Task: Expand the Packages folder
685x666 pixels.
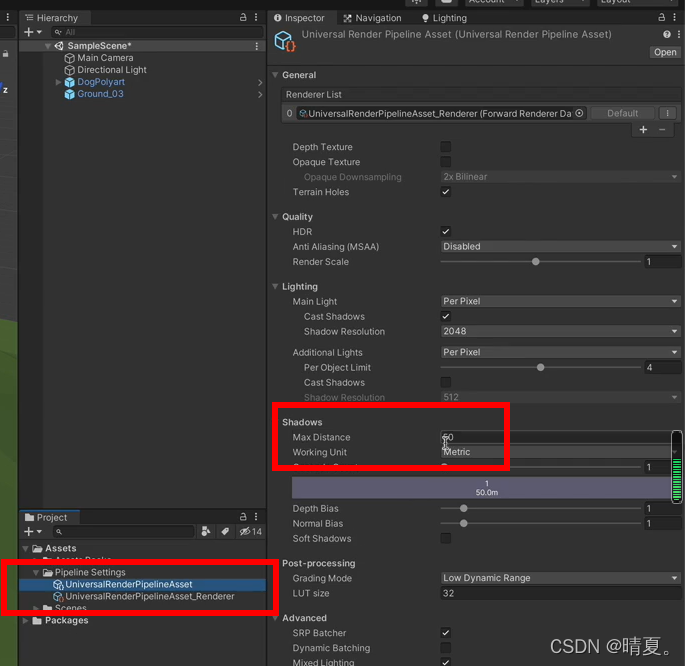Action: pyautogui.click(x=25, y=620)
